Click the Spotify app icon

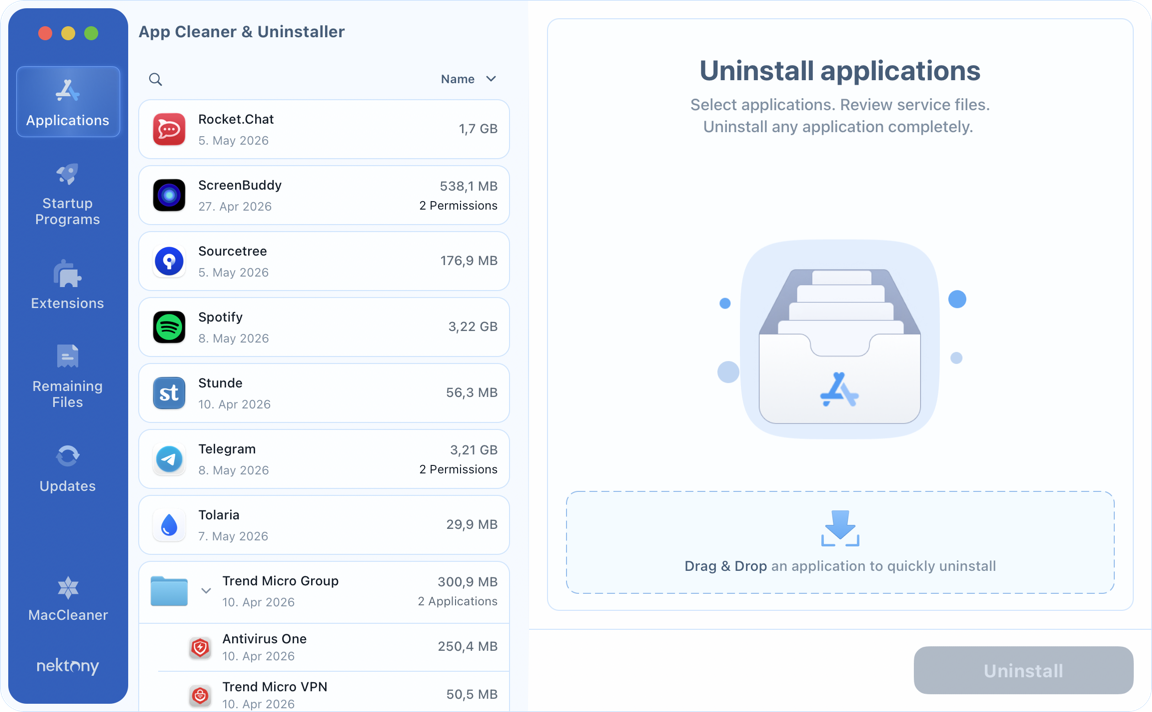coord(169,327)
